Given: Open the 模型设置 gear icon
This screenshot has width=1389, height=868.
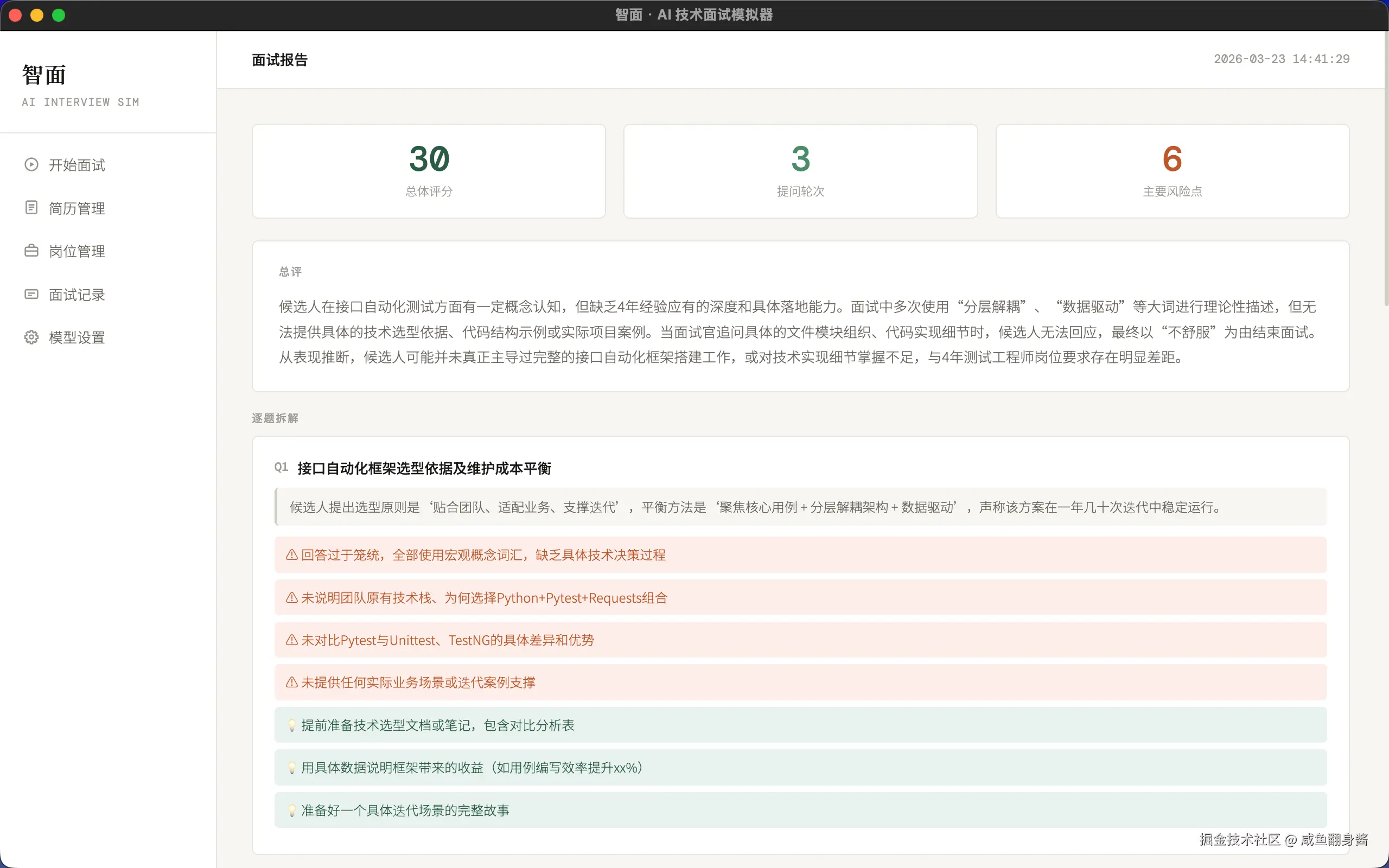Looking at the screenshot, I should coord(31,337).
